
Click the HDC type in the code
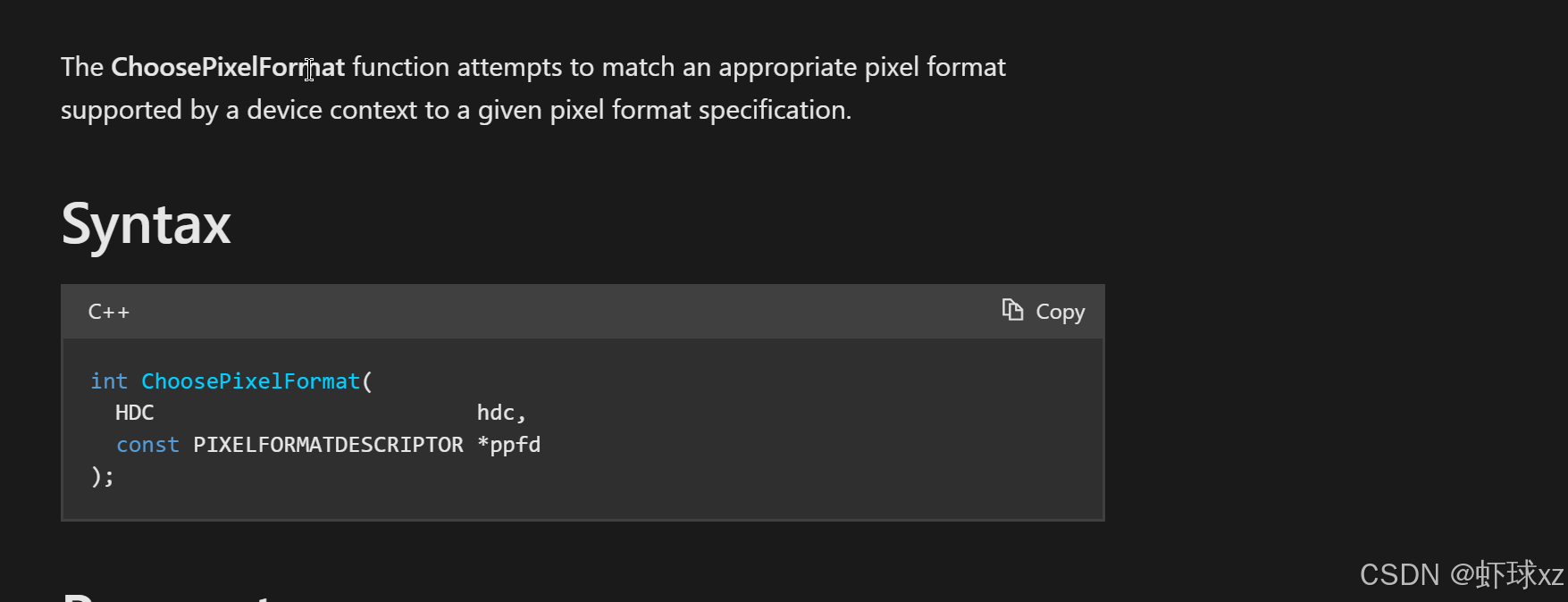pyautogui.click(x=135, y=413)
